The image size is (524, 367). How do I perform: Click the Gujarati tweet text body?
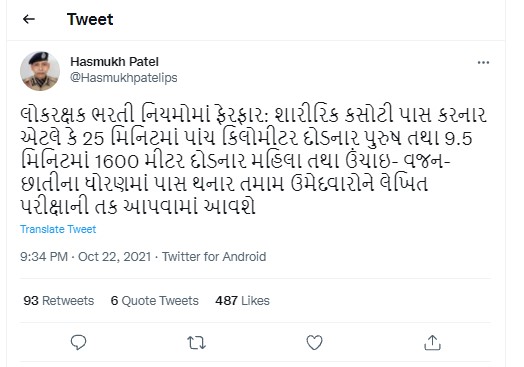click(253, 160)
